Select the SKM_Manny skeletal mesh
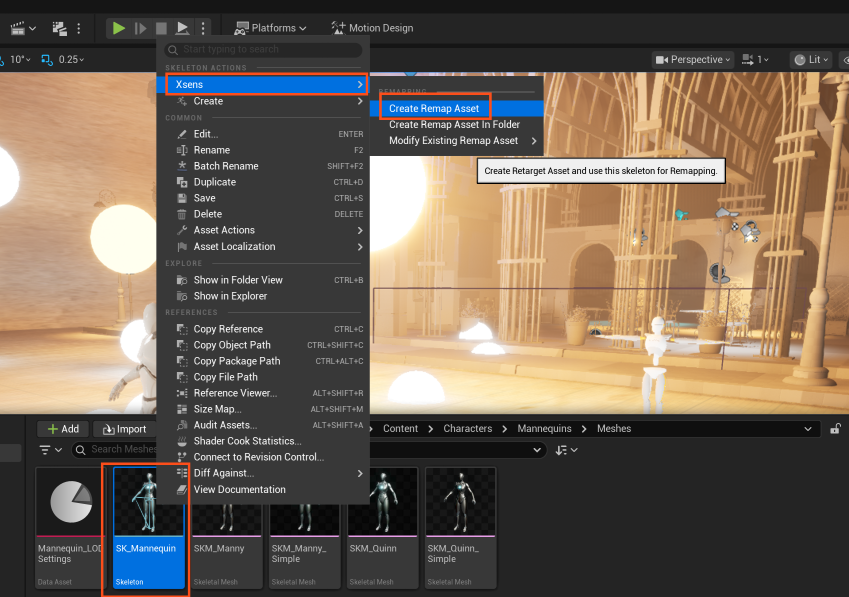849x597 pixels. pyautogui.click(x=226, y=547)
